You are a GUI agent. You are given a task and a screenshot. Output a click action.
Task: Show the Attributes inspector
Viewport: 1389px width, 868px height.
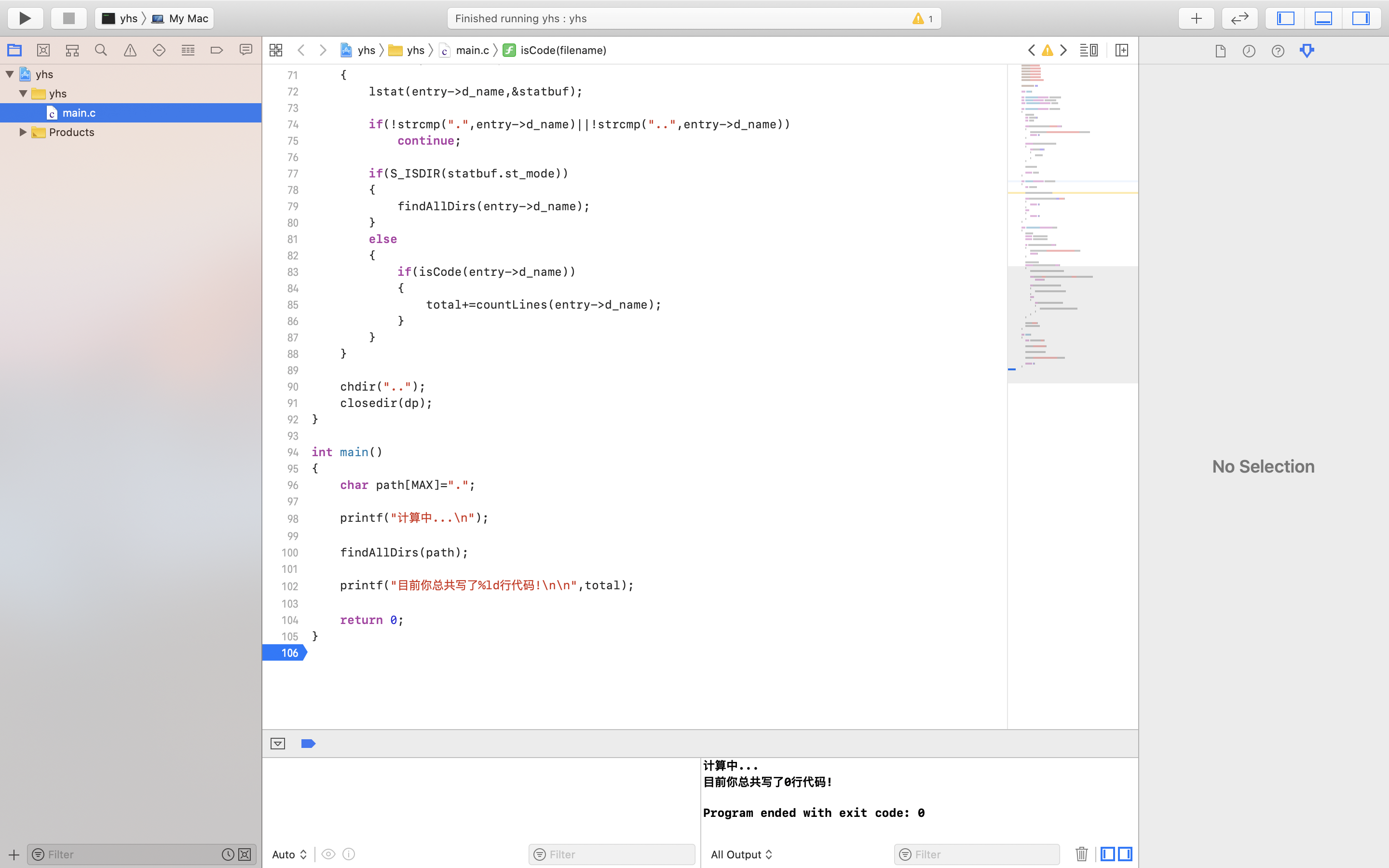click(1307, 51)
